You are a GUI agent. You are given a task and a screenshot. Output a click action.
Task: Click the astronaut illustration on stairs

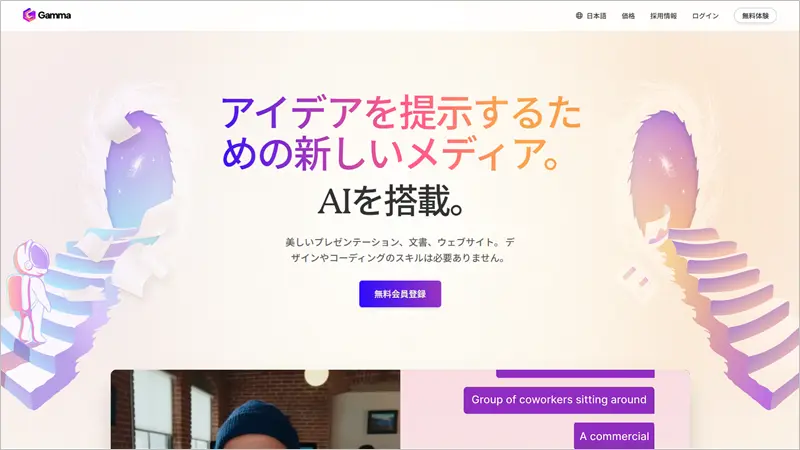coord(30,292)
